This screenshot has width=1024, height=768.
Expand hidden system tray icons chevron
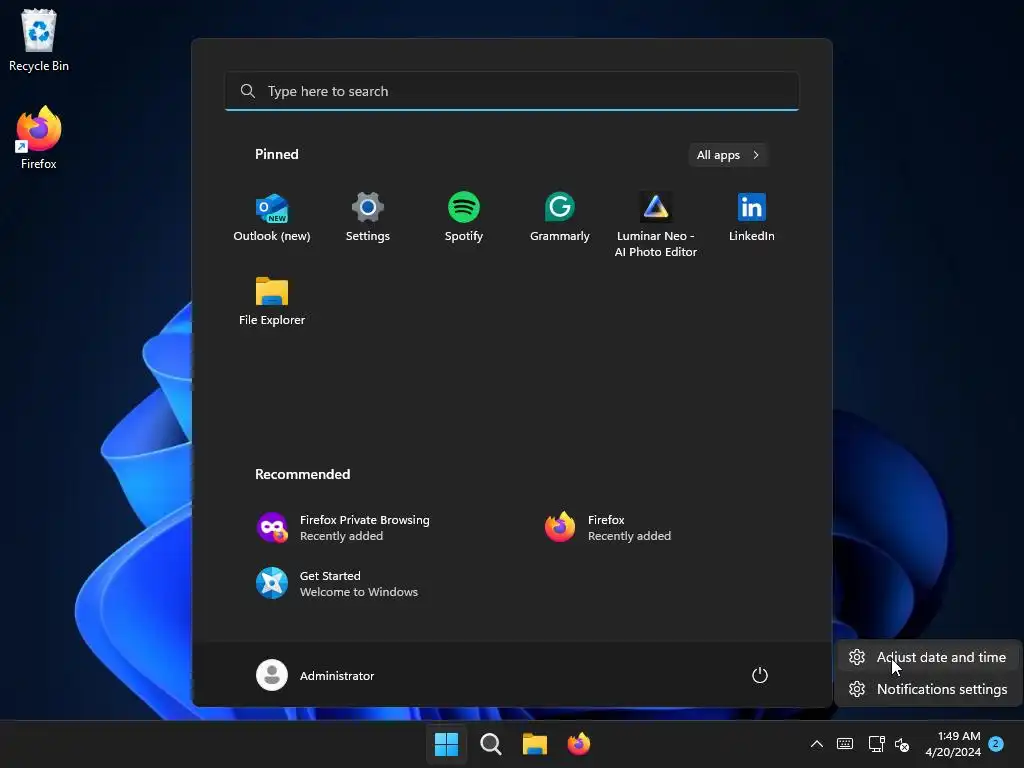click(816, 744)
